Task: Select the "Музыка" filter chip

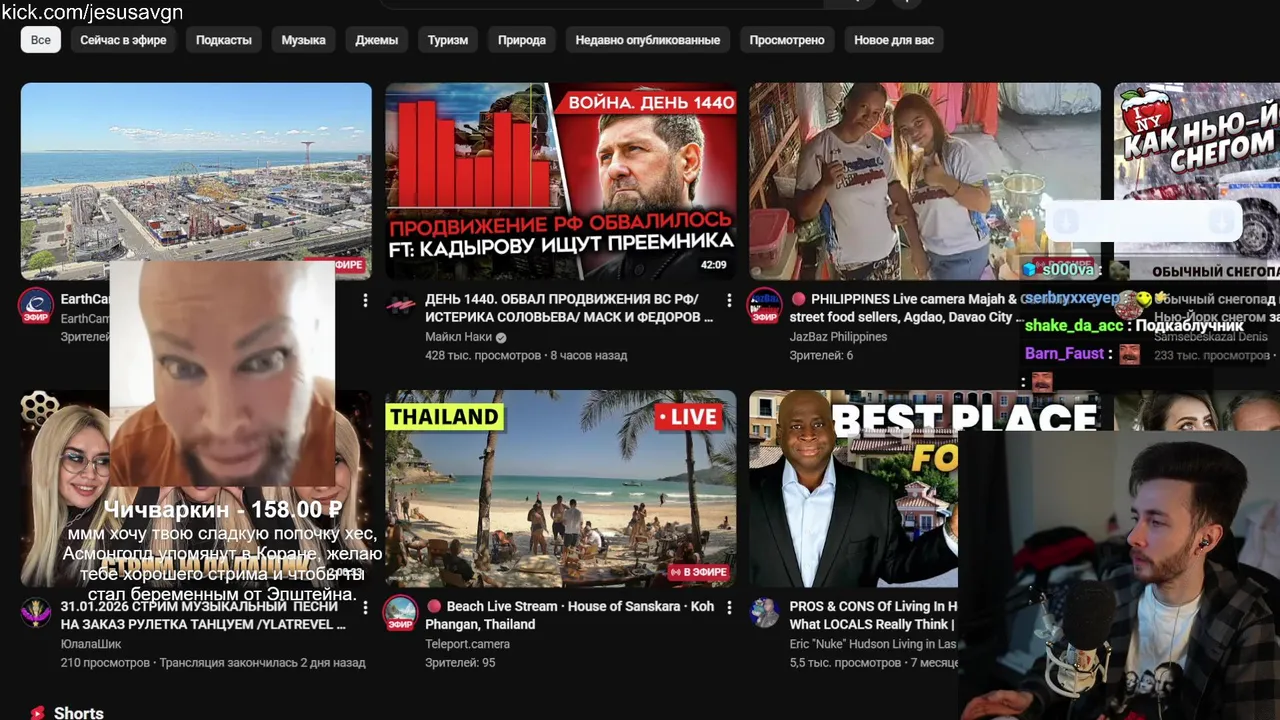Action: [303, 40]
